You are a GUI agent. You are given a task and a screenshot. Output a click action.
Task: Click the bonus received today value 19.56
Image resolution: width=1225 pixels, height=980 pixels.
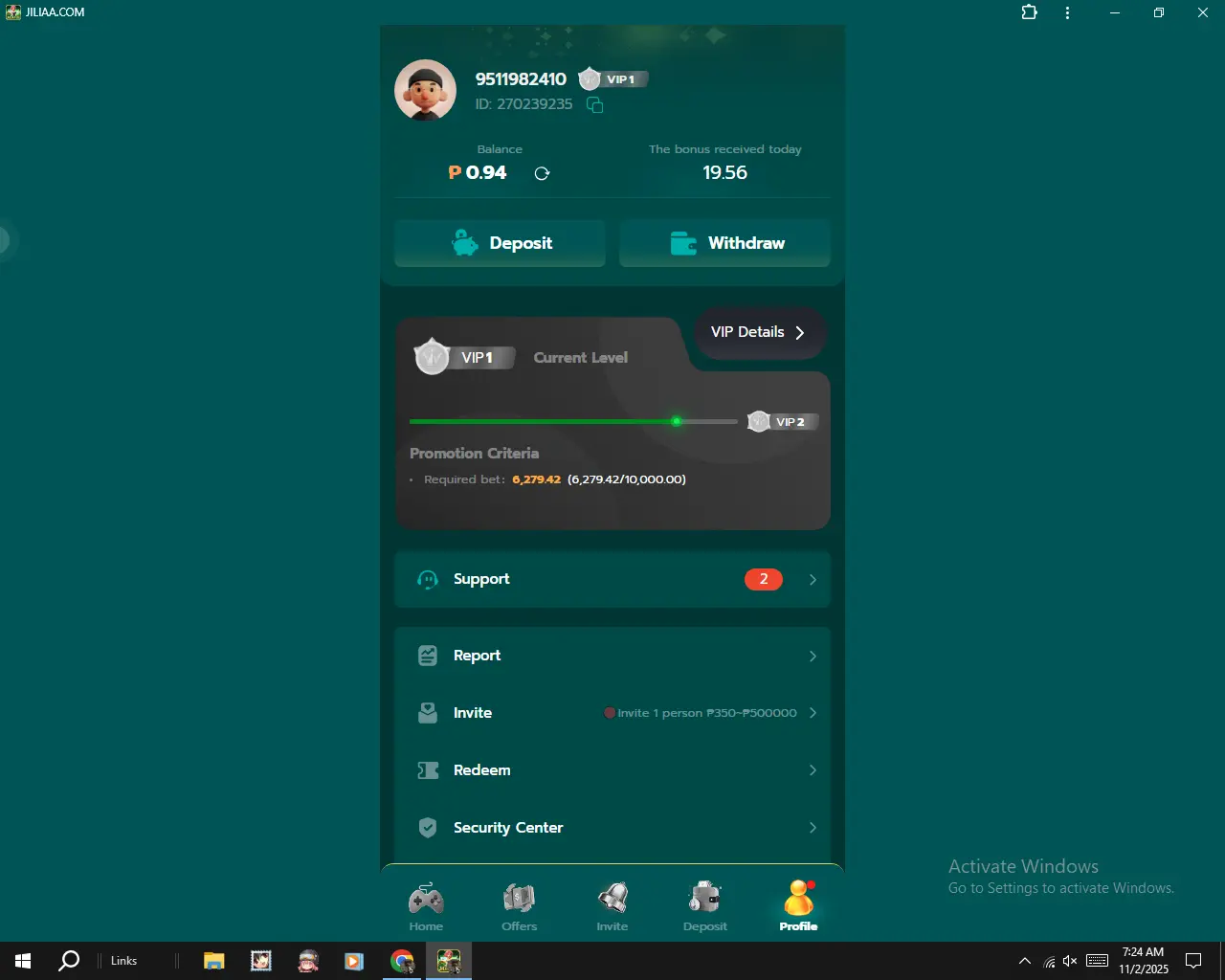pos(724,173)
